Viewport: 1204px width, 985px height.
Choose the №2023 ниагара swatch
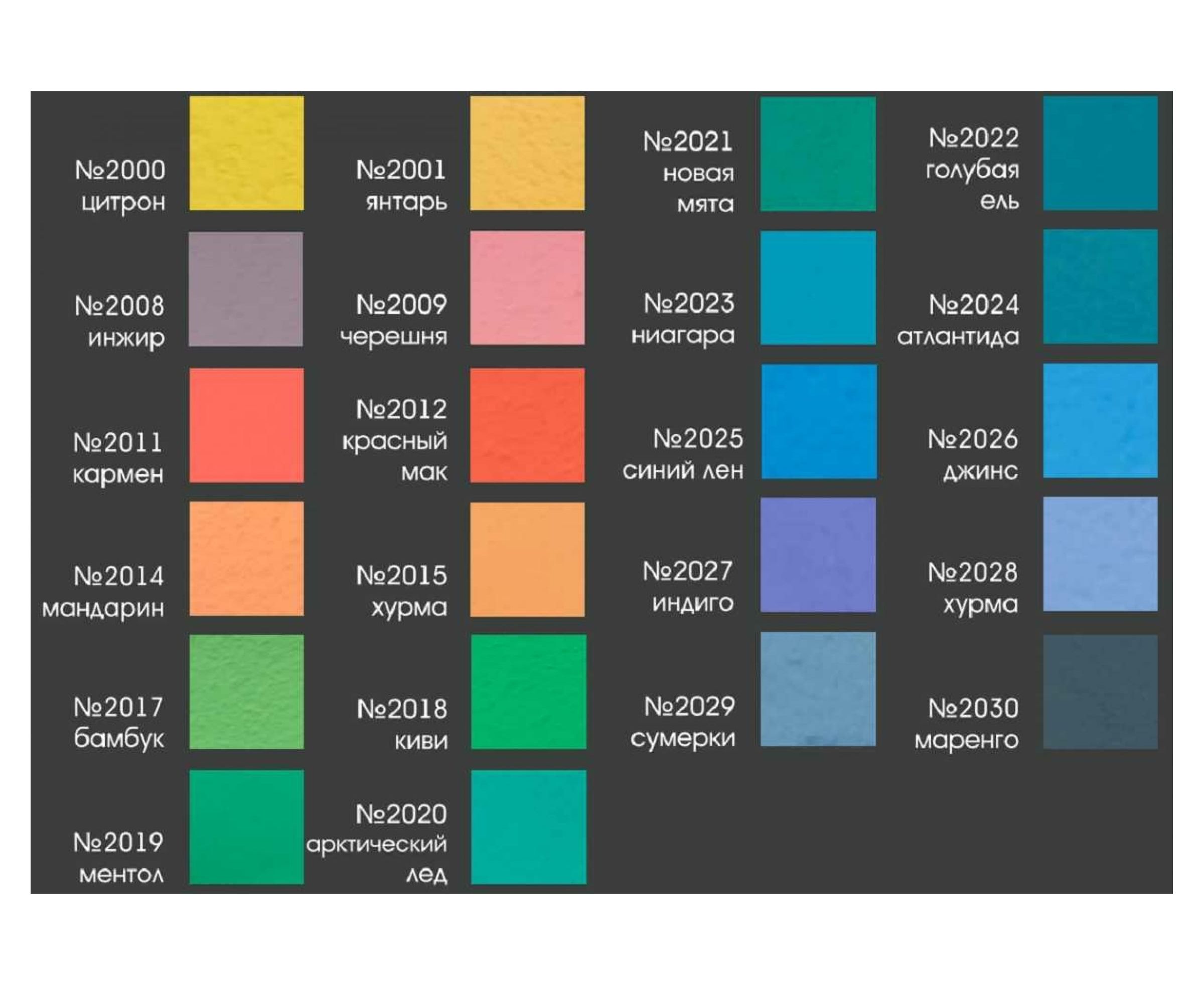pos(817,288)
